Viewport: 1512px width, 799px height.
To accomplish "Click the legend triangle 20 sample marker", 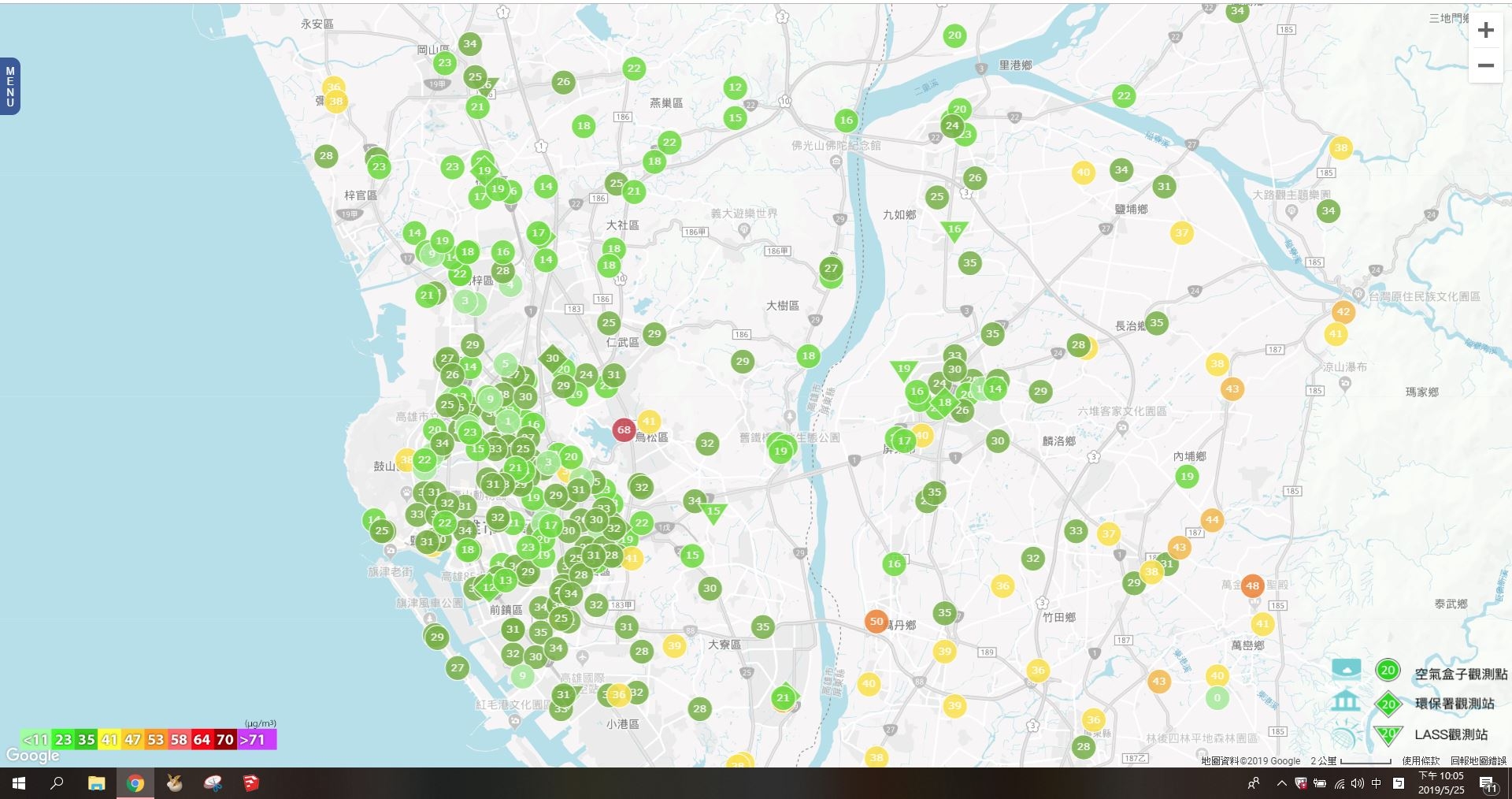I will (x=1388, y=735).
